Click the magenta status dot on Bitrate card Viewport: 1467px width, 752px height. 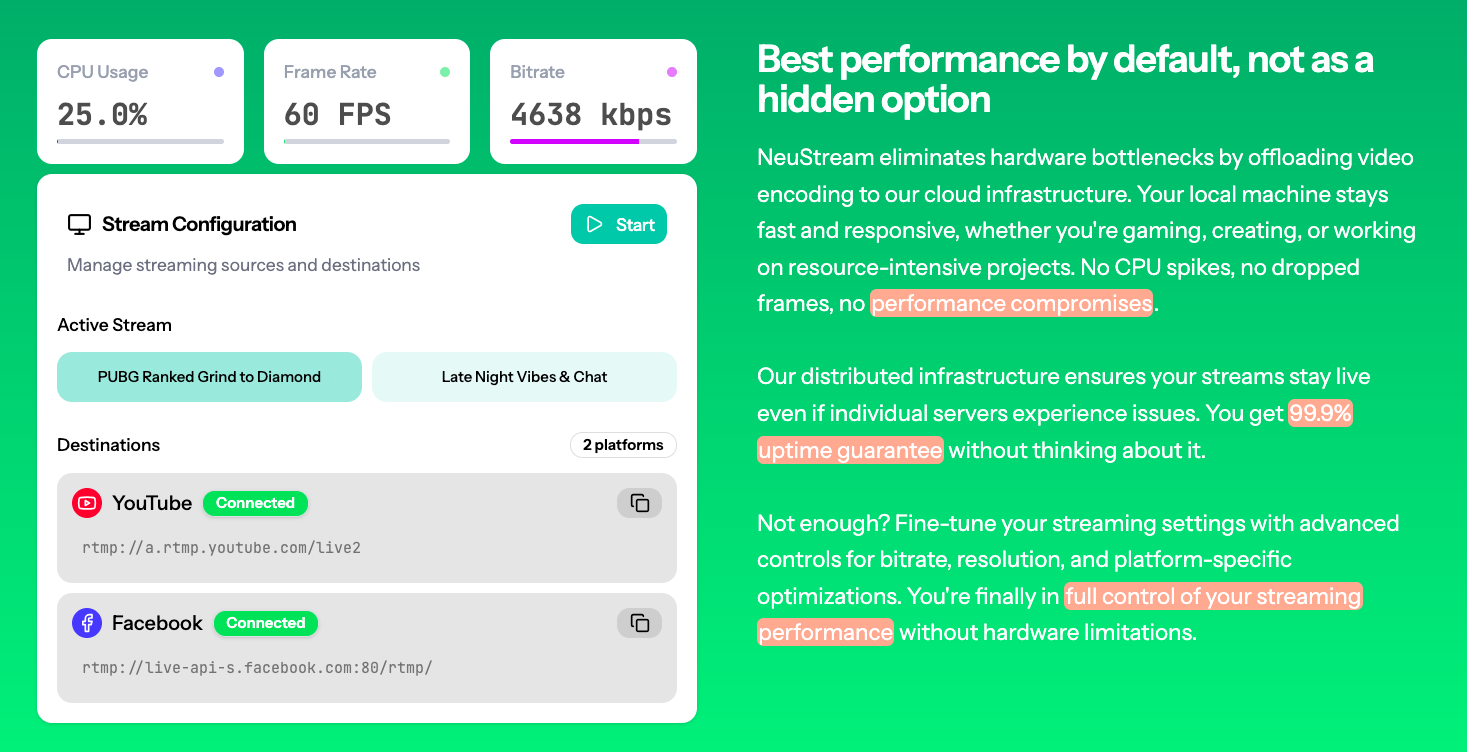[672, 70]
